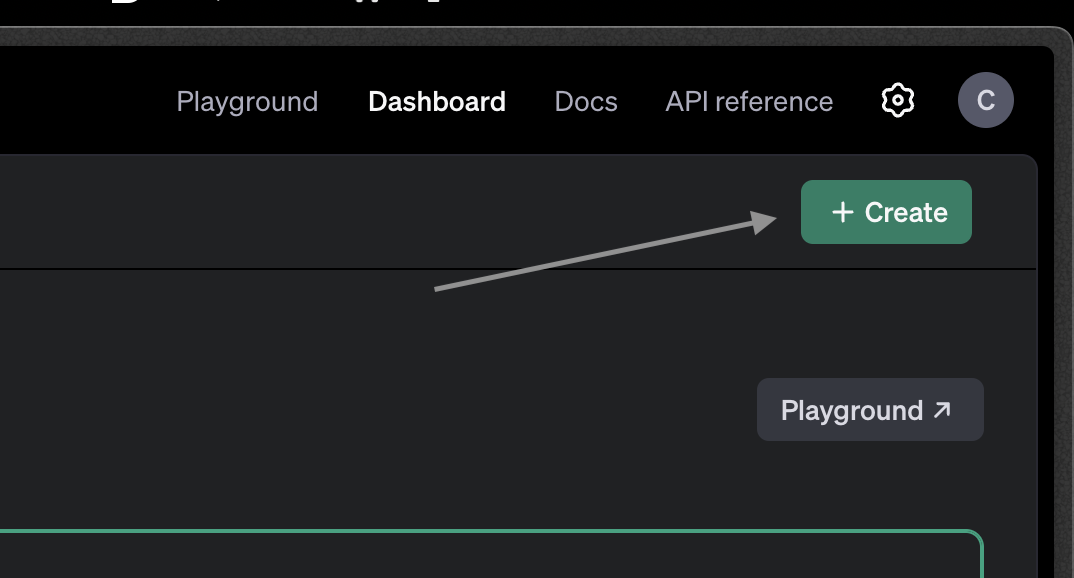This screenshot has height=578, width=1074.
Task: Switch to the Playground tab
Action: click(247, 101)
